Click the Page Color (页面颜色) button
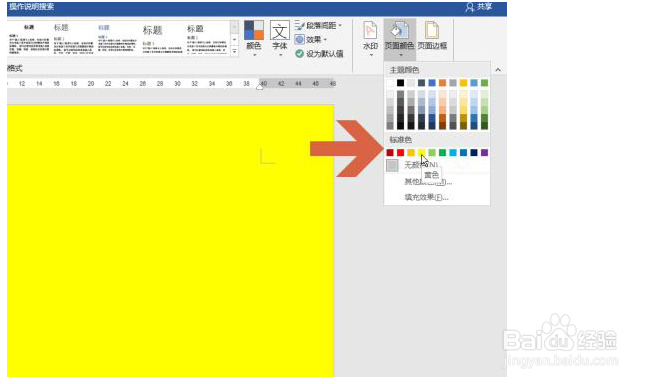The height and width of the screenshot is (384, 656). tap(400, 39)
